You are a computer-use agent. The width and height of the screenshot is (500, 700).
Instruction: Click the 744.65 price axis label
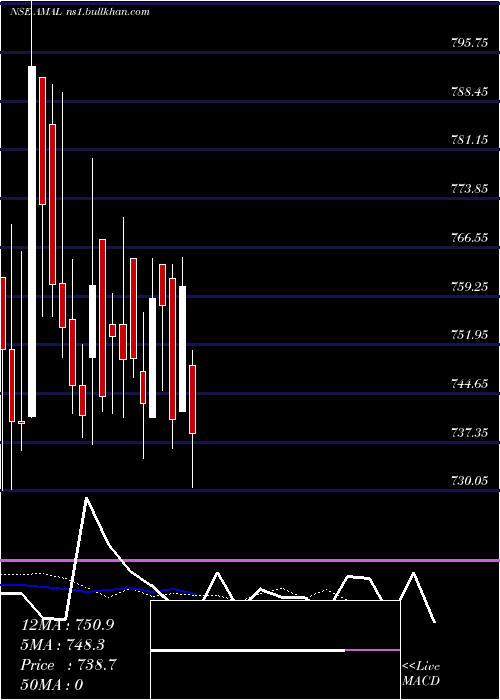pos(469,383)
